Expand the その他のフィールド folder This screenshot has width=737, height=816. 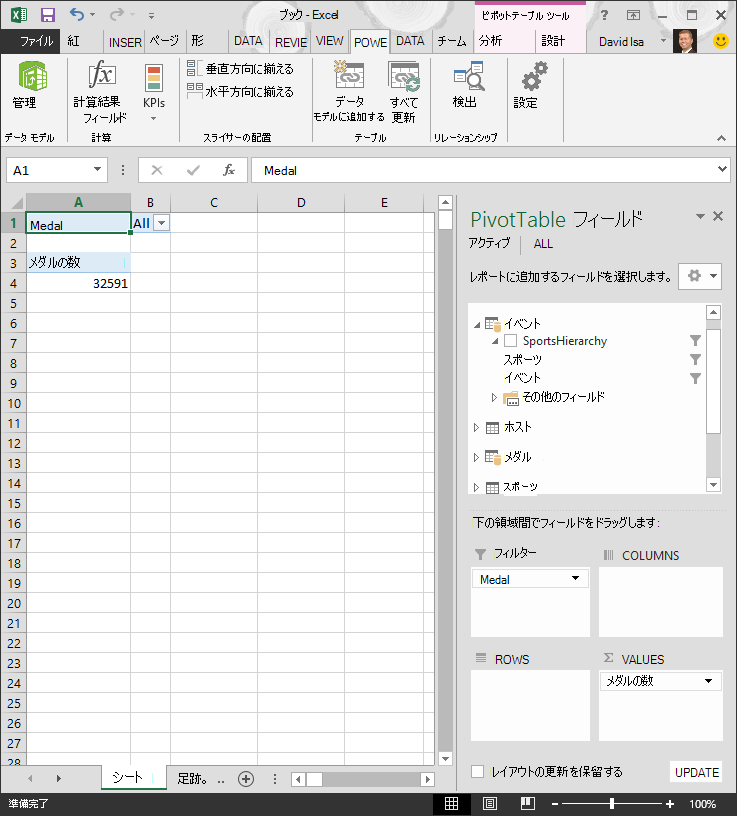point(494,397)
